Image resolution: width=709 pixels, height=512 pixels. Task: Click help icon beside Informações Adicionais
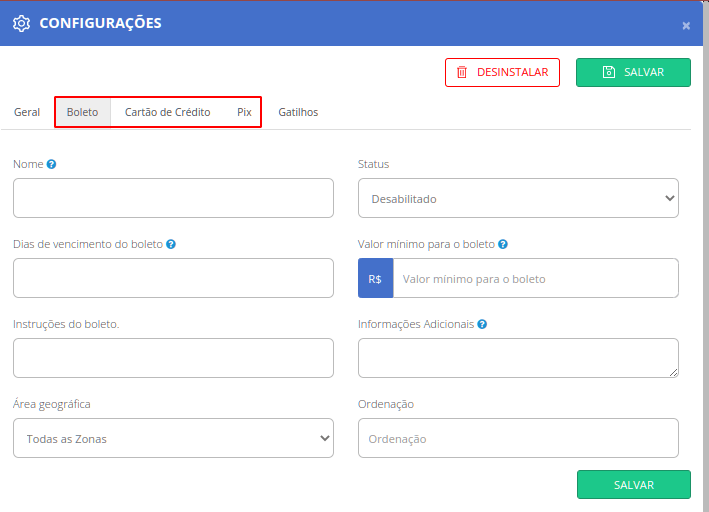point(482,324)
